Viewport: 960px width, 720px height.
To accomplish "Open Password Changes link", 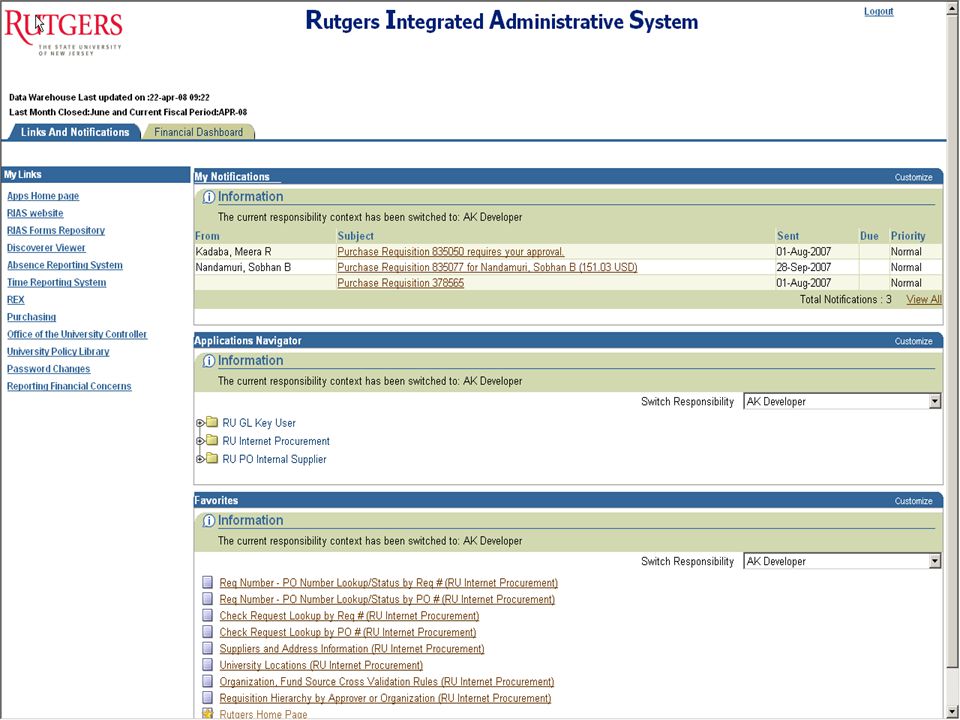I will click(x=48, y=369).
